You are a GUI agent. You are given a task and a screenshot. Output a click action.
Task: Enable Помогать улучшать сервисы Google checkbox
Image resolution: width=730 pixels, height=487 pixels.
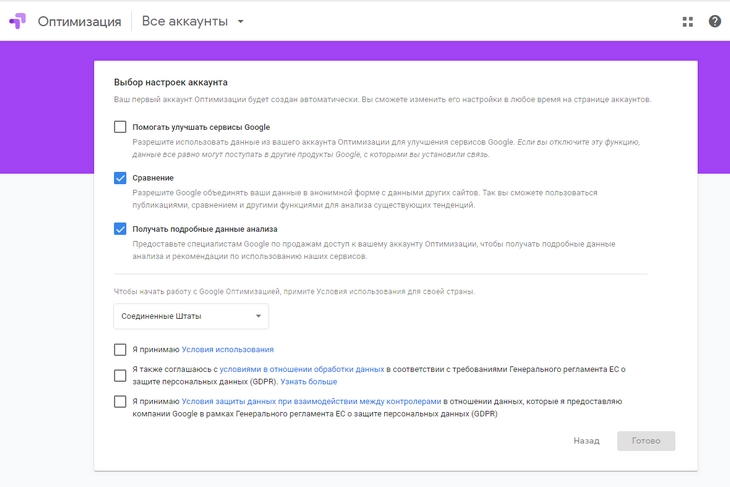click(120, 127)
